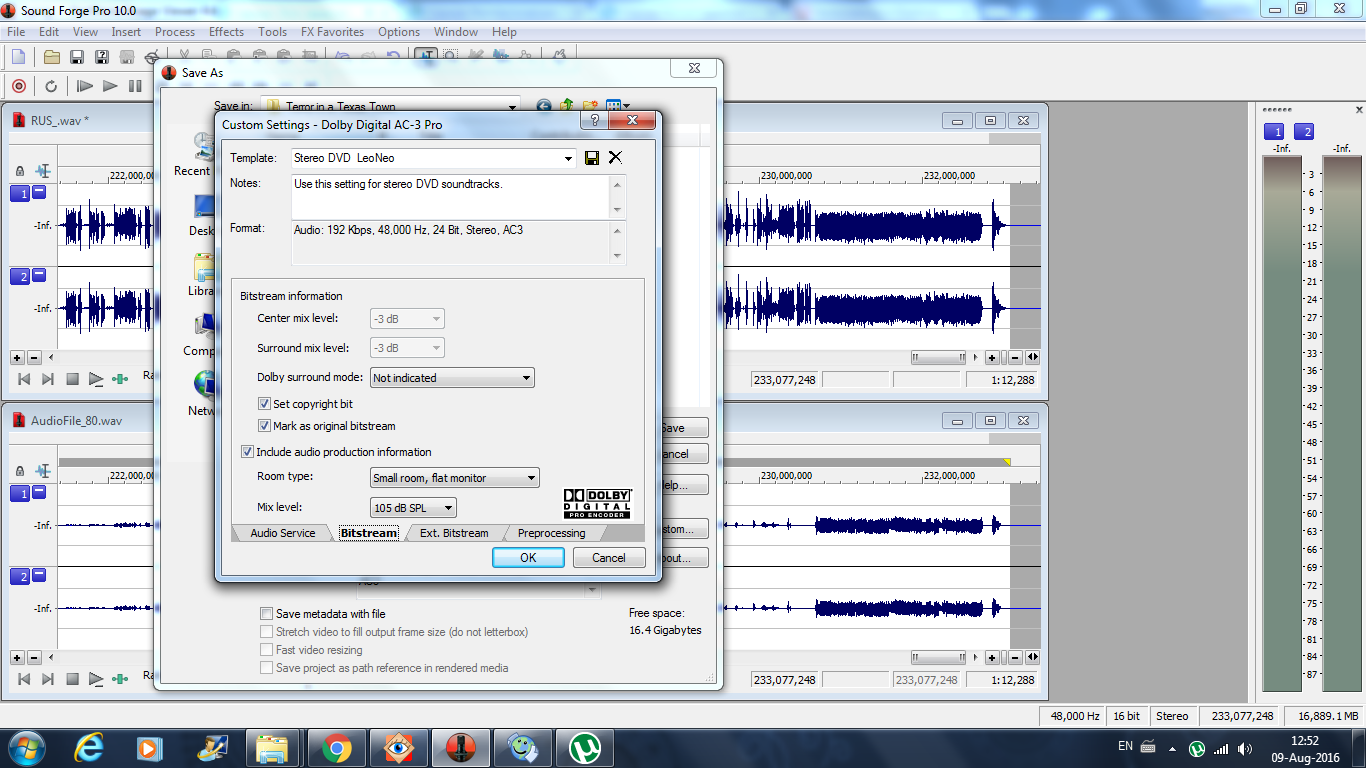The height and width of the screenshot is (768, 1366).
Task: Click uTorrent icon in taskbar
Action: click(584, 747)
